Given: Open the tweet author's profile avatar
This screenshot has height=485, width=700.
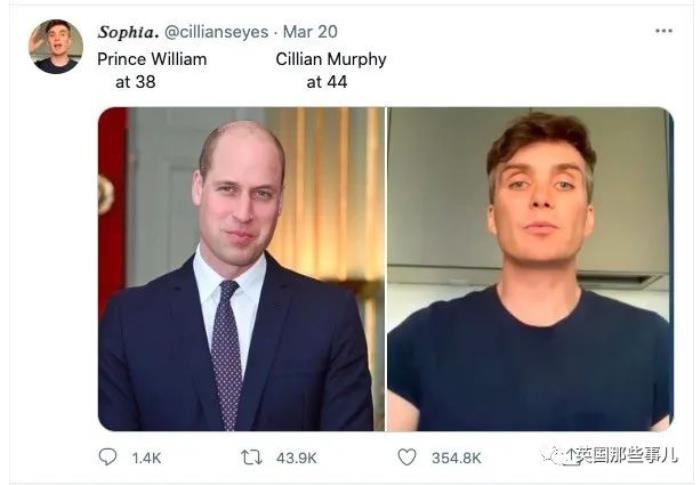Looking at the screenshot, I should tap(56, 46).
